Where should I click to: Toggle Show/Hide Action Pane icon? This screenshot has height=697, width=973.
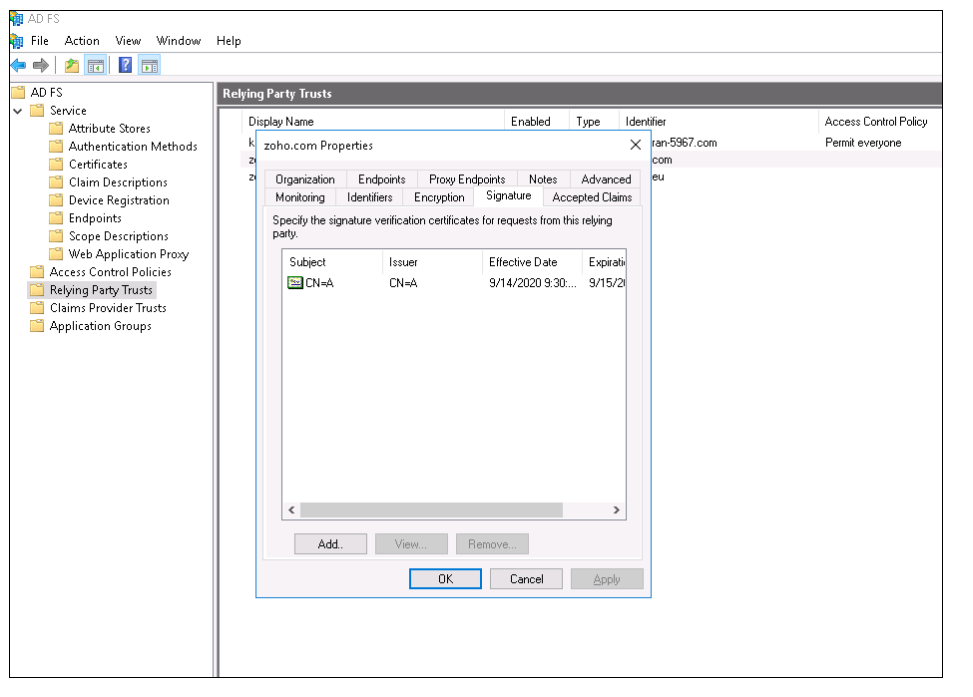coord(149,66)
